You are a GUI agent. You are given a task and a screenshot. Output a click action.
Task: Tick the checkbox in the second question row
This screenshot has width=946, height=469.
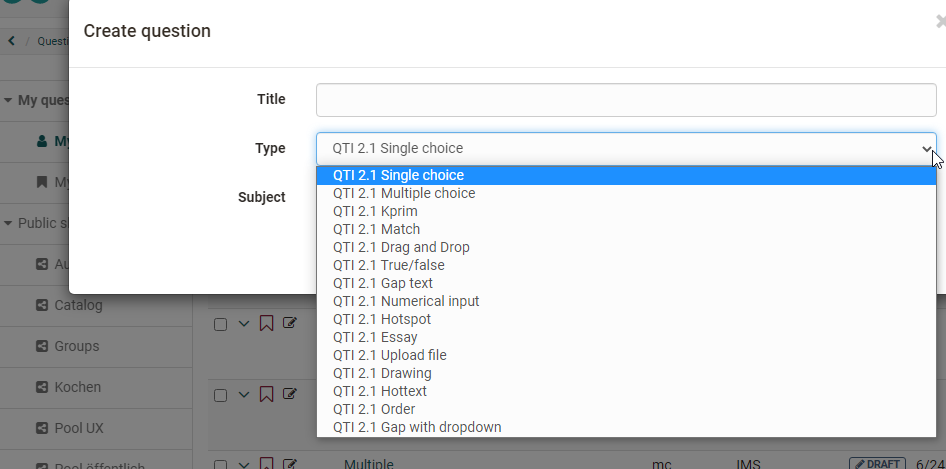pyautogui.click(x=220, y=395)
